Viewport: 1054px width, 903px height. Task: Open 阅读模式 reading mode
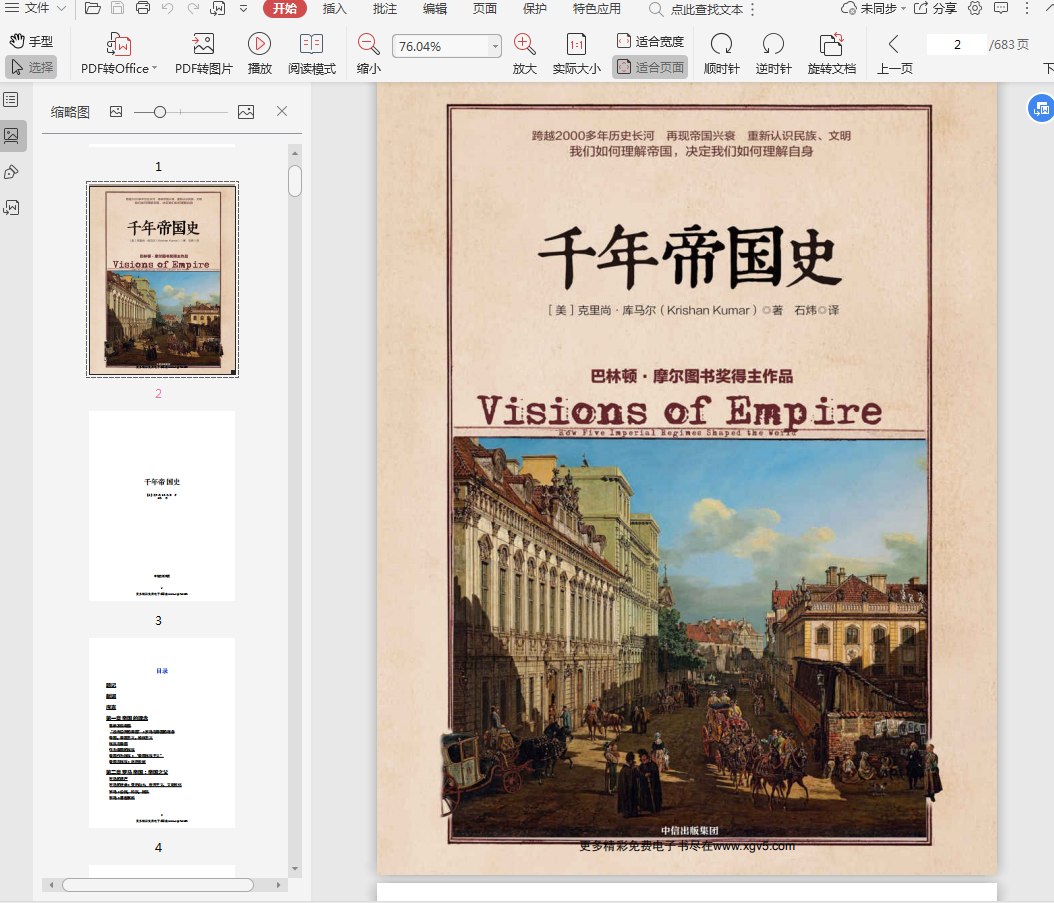tap(312, 44)
